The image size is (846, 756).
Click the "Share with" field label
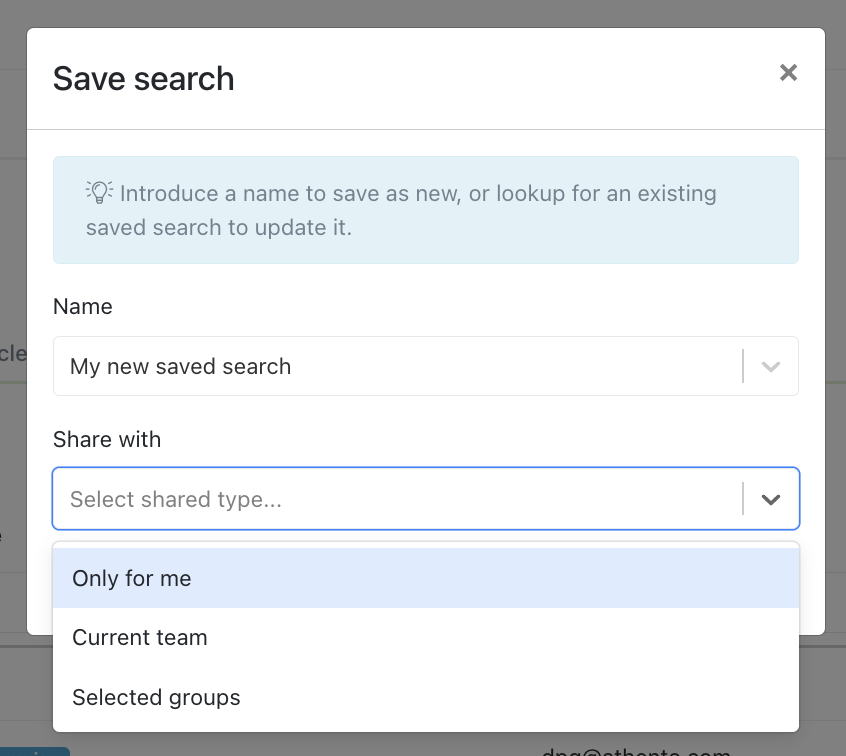pos(106,440)
